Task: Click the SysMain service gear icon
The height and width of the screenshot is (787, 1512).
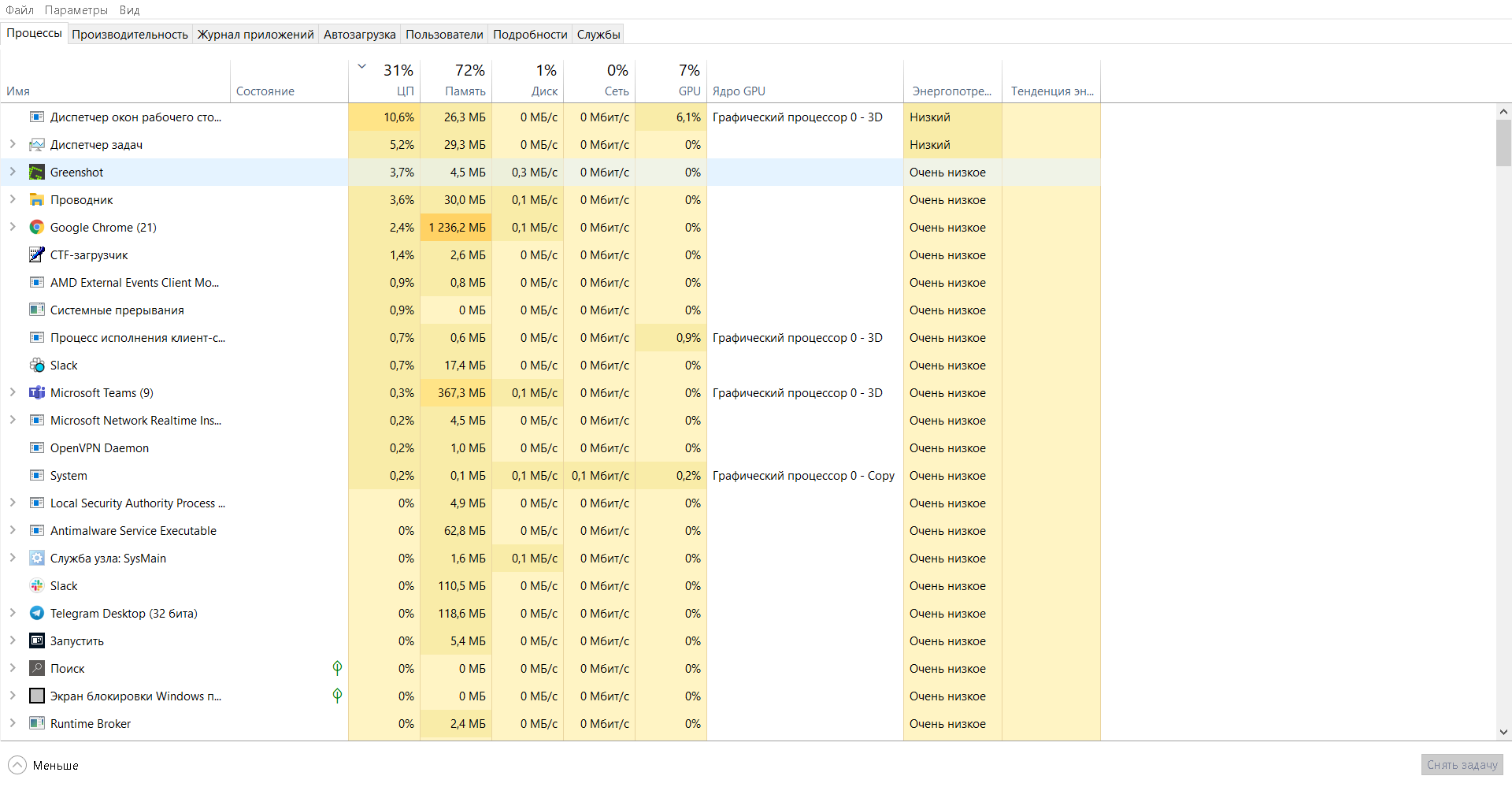Action: [36, 559]
